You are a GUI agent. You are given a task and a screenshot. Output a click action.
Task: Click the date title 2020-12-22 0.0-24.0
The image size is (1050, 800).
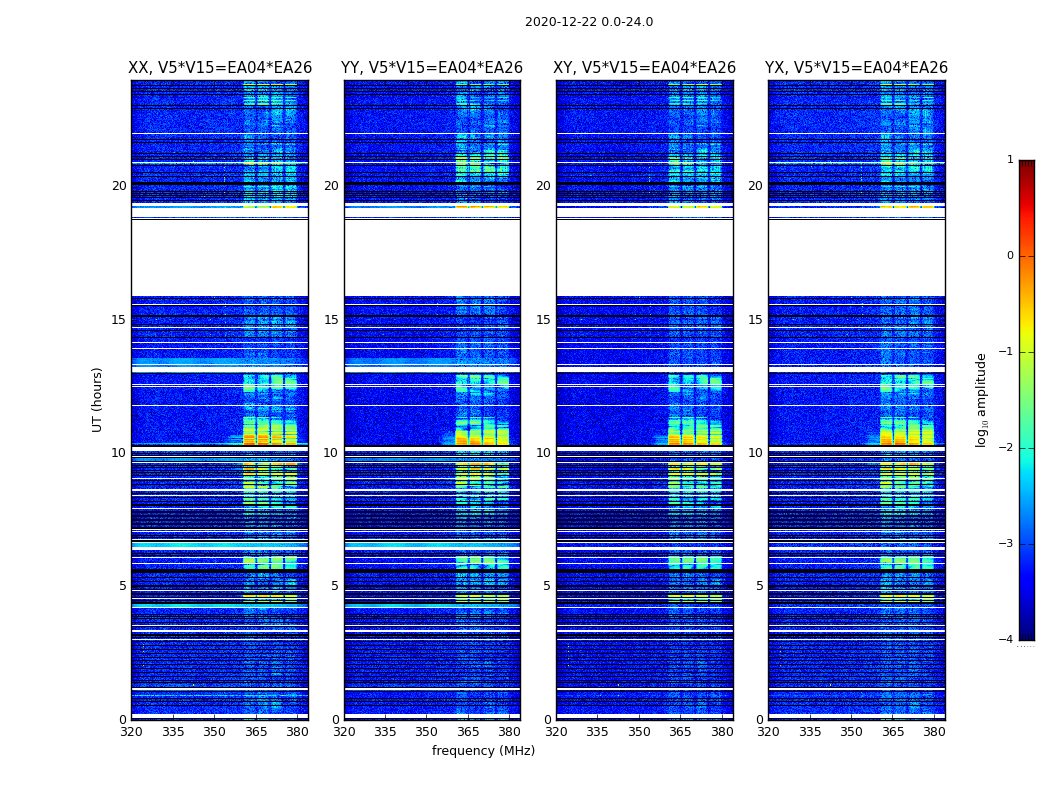pyautogui.click(x=588, y=22)
